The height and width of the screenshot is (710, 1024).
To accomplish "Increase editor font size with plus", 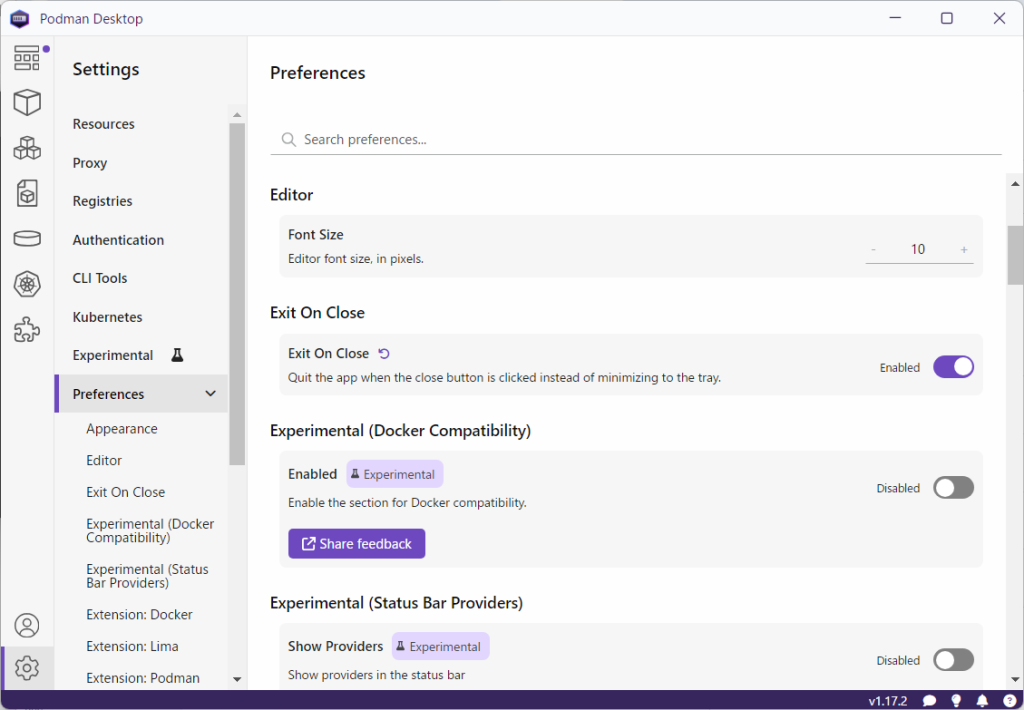I will point(964,250).
